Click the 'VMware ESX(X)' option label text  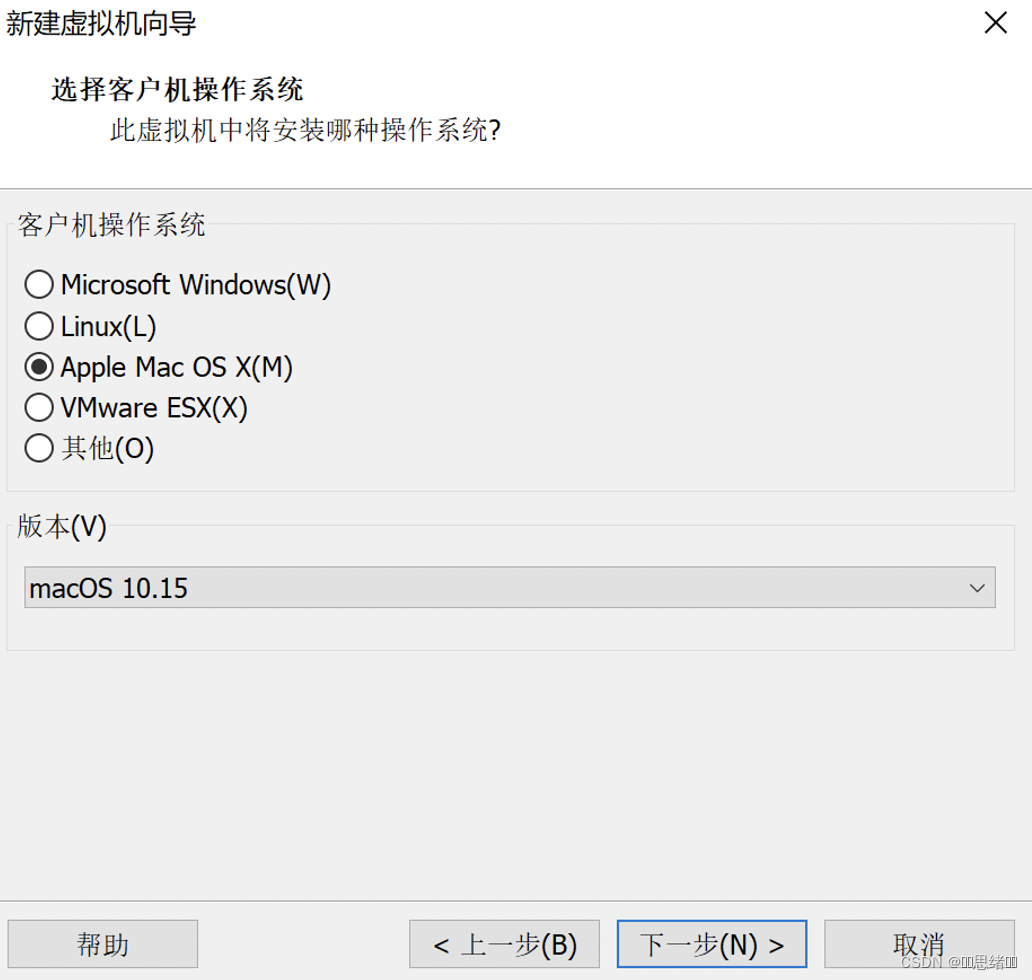(153, 408)
